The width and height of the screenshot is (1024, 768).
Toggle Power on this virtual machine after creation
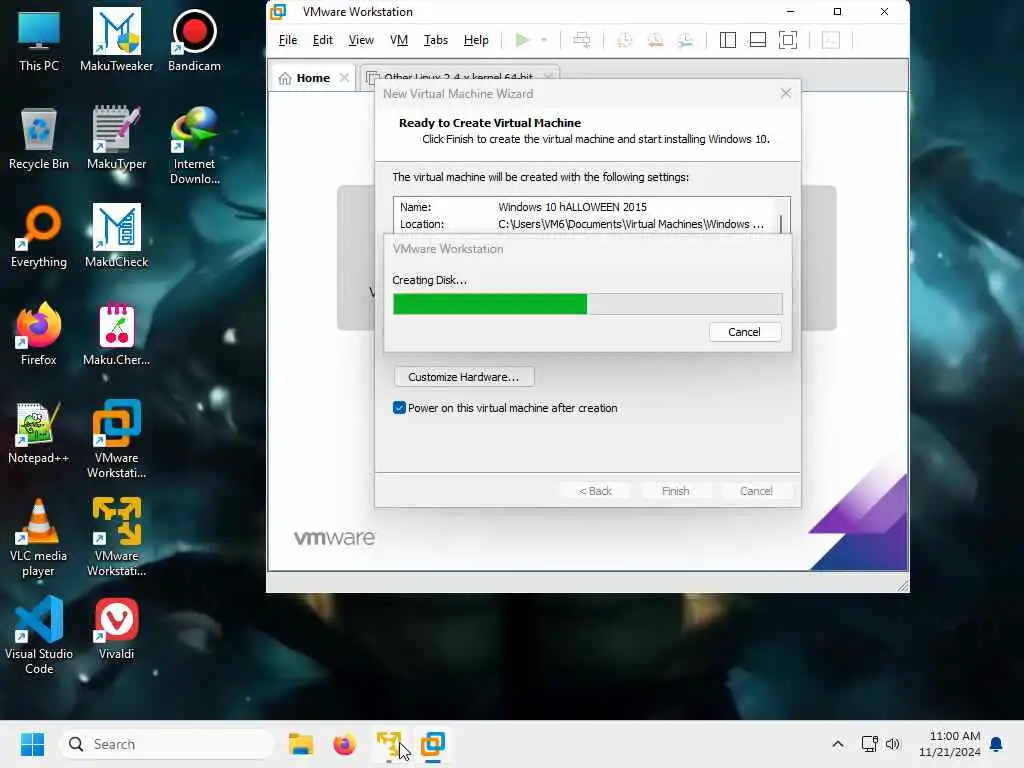(x=399, y=408)
